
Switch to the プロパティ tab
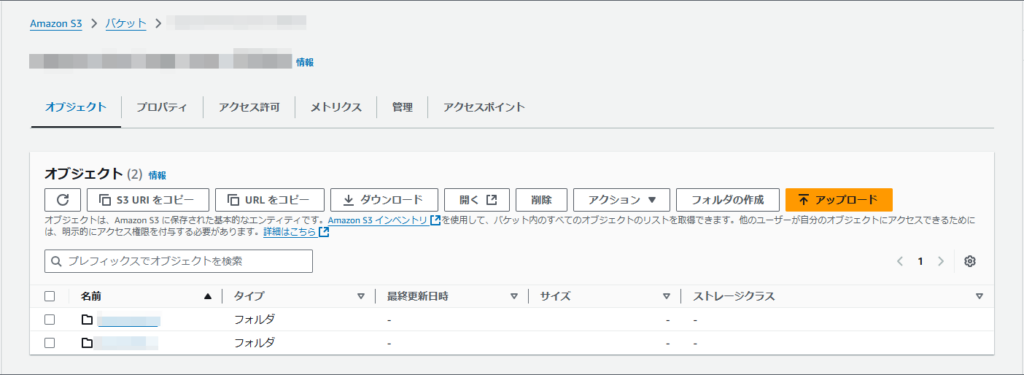tap(161, 107)
